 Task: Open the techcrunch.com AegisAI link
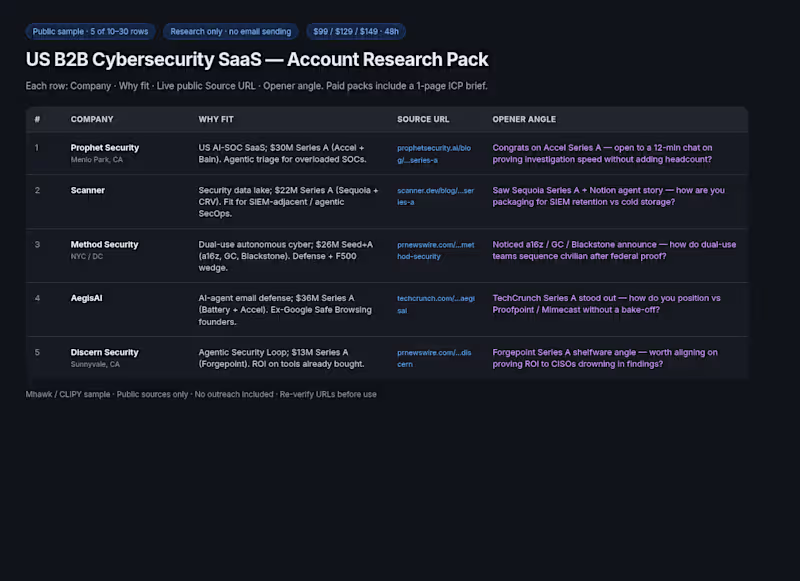(436, 304)
